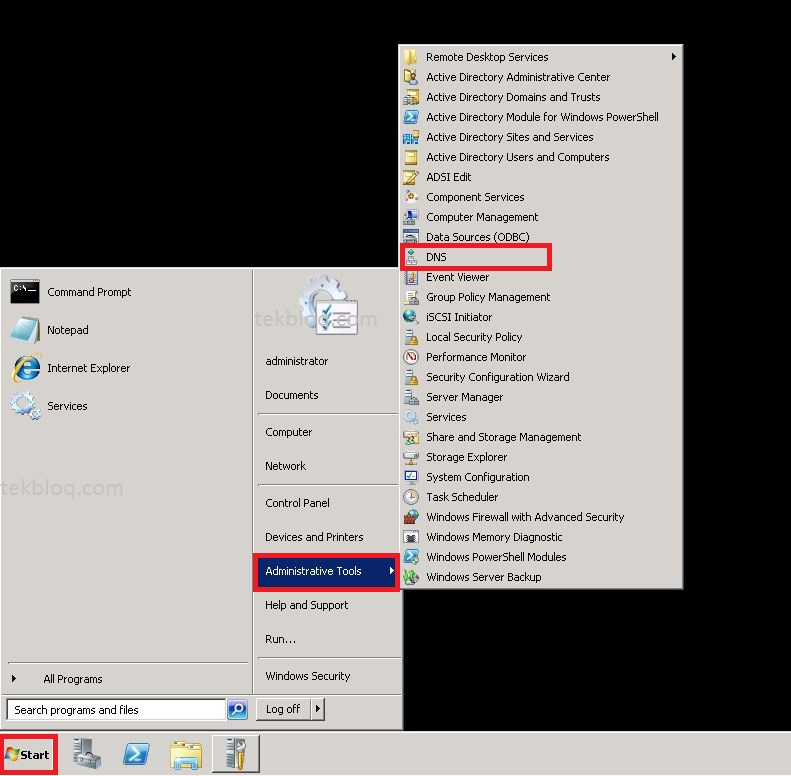This screenshot has width=791, height=776.
Task: Open Help and Support
Action: click(307, 605)
